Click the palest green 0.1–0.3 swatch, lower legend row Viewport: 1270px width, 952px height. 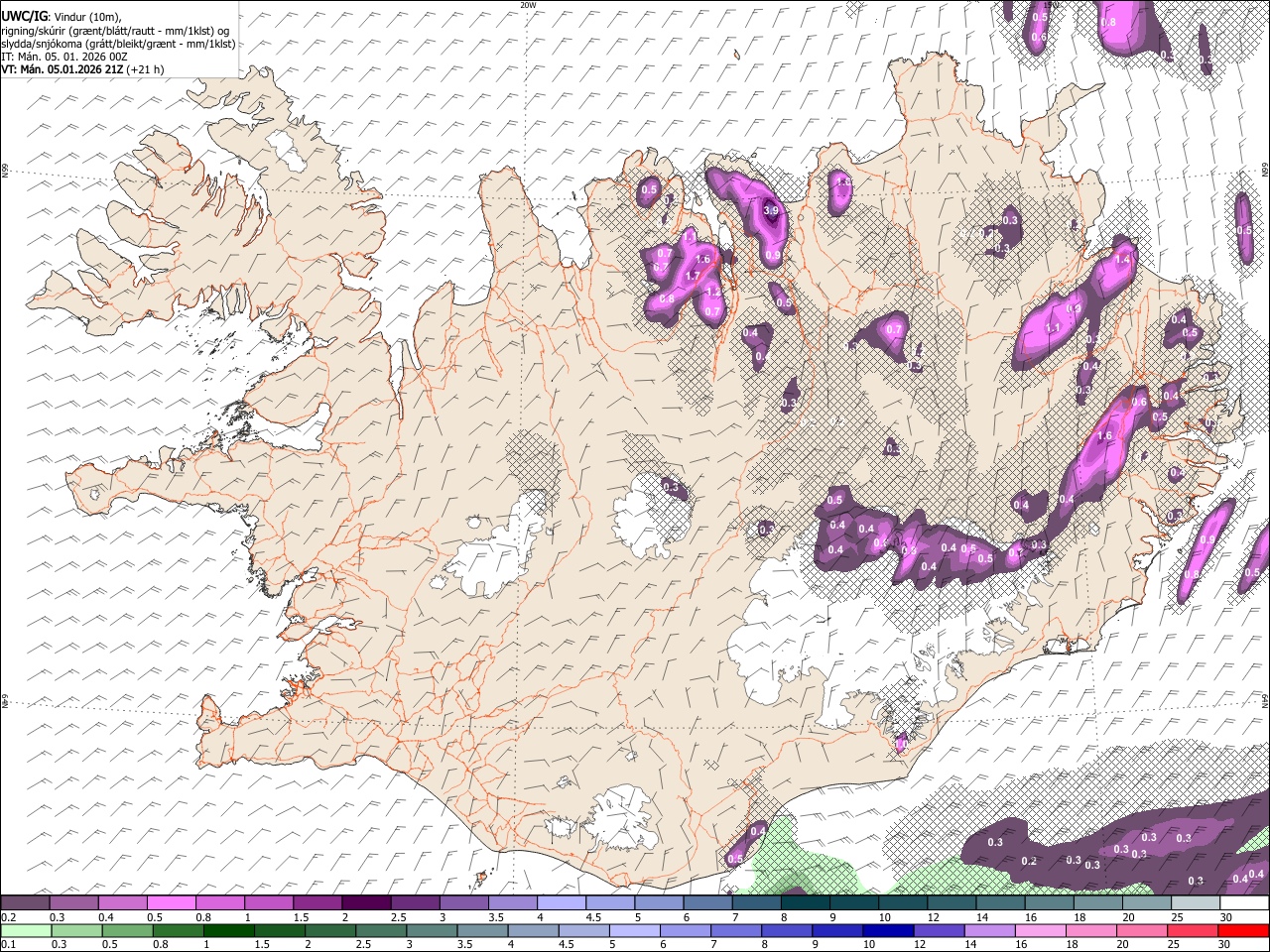[25, 930]
